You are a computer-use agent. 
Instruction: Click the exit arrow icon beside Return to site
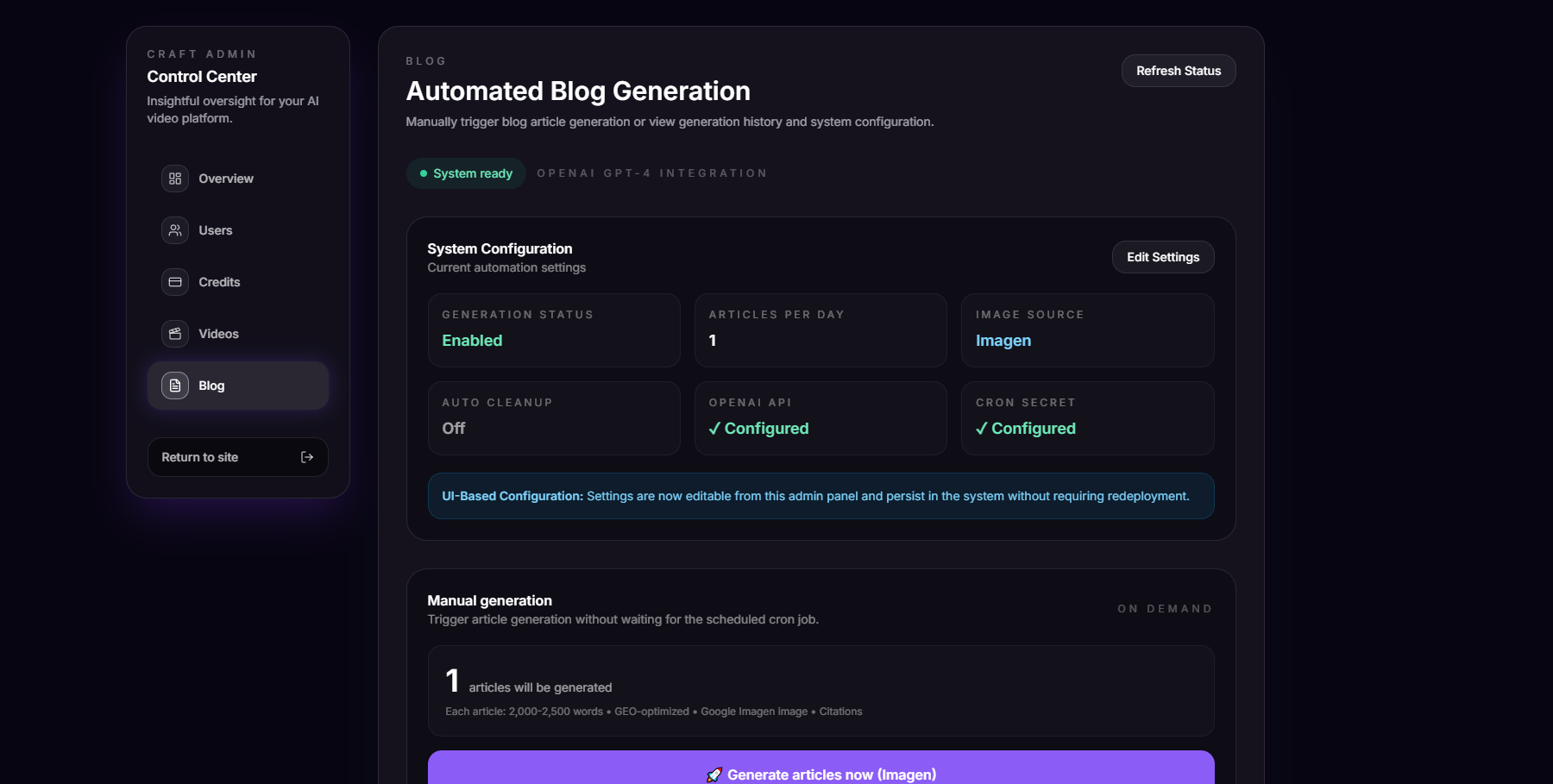(307, 457)
